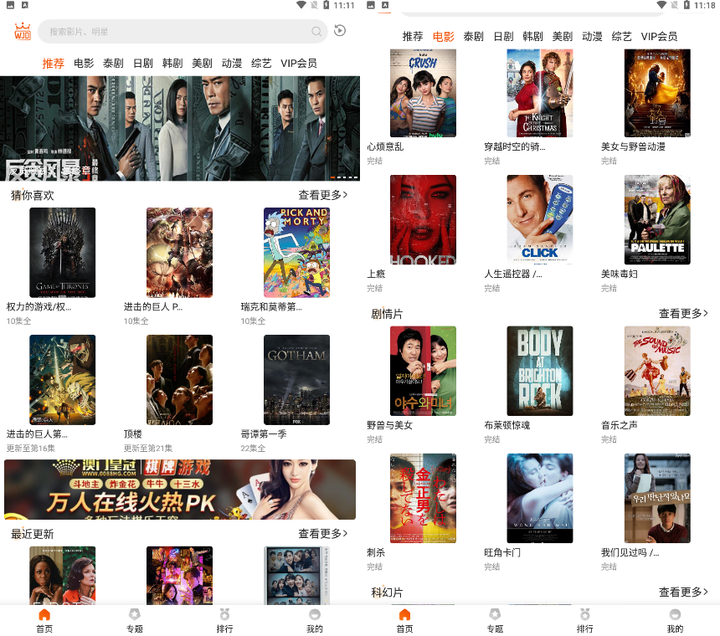Open the 顶楼 poster
The width and height of the screenshot is (720, 636).
click(x=180, y=380)
